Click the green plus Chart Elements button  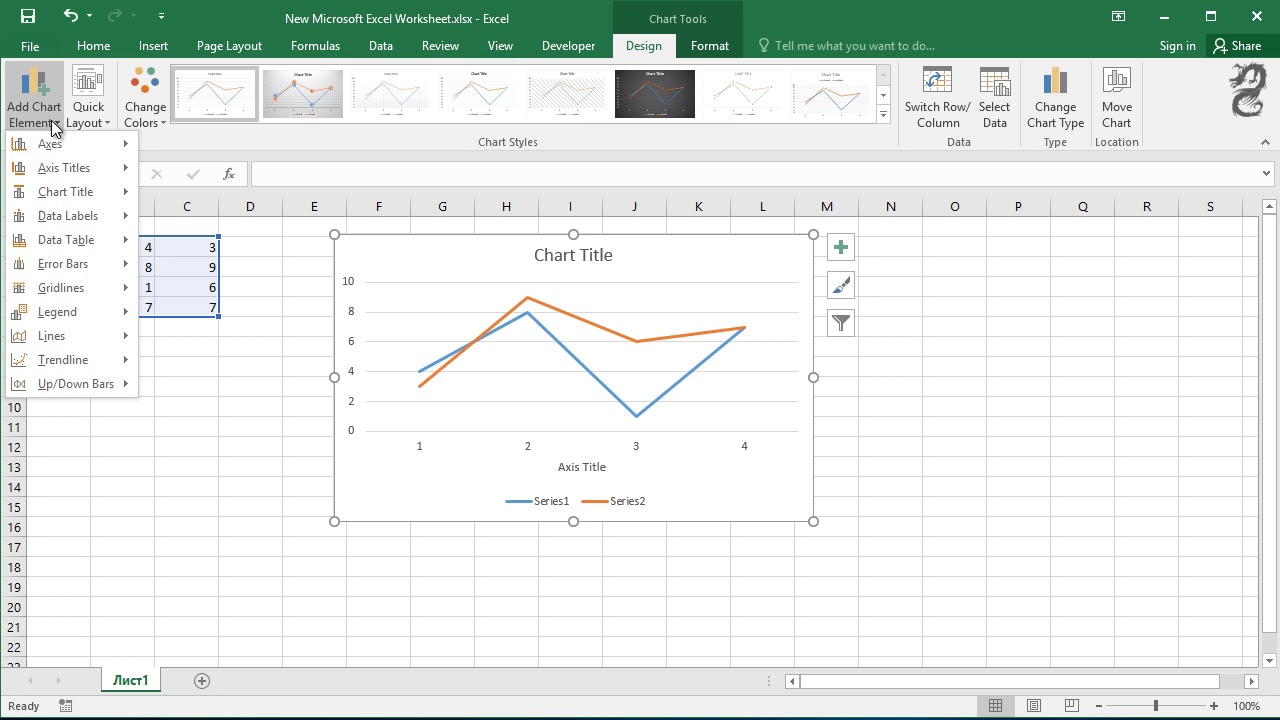click(x=841, y=248)
